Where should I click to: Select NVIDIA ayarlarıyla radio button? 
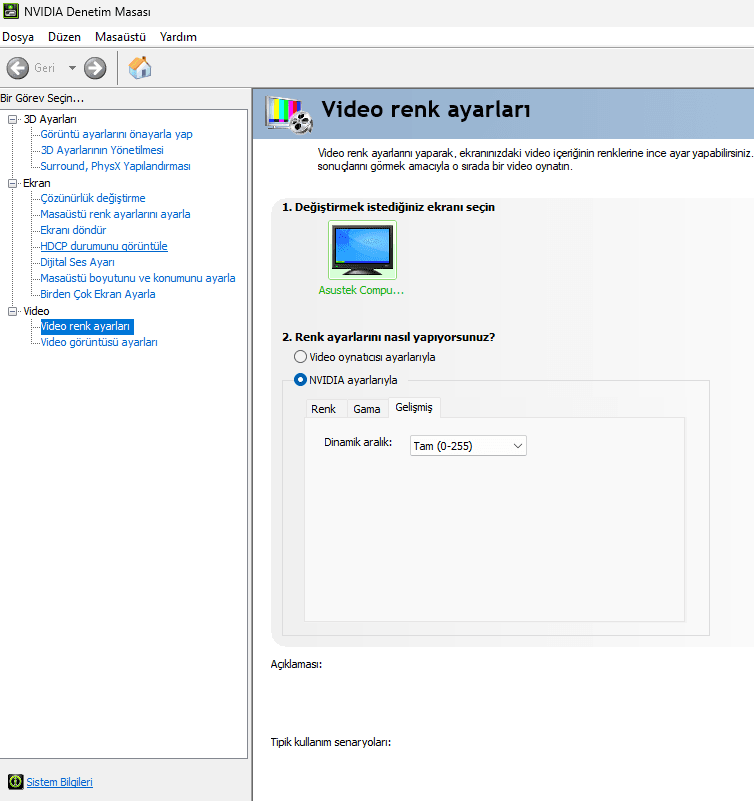click(300, 380)
